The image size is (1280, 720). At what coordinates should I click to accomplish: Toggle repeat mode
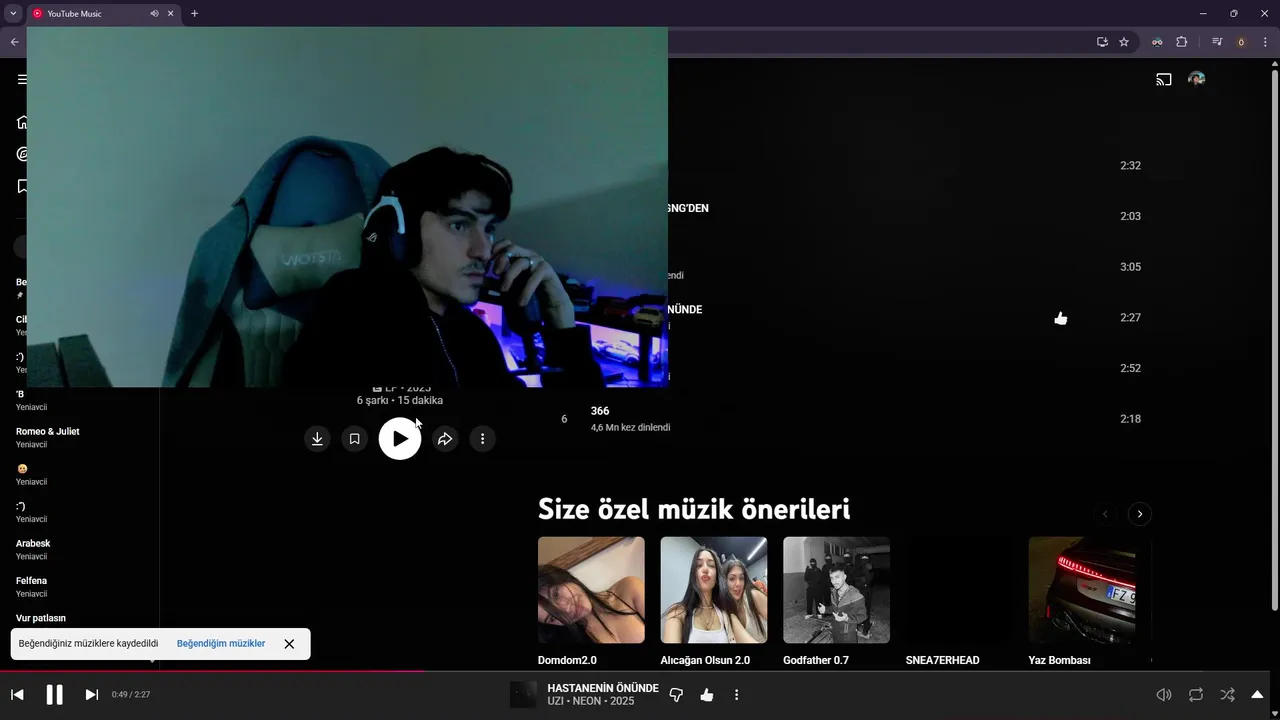pyautogui.click(x=1196, y=694)
